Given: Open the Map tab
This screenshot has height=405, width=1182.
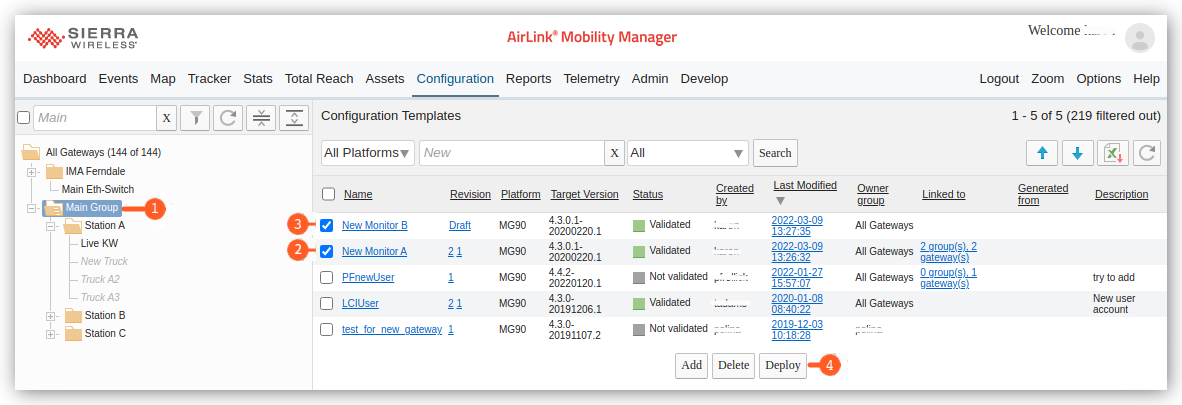Looking at the screenshot, I should pyautogui.click(x=163, y=78).
